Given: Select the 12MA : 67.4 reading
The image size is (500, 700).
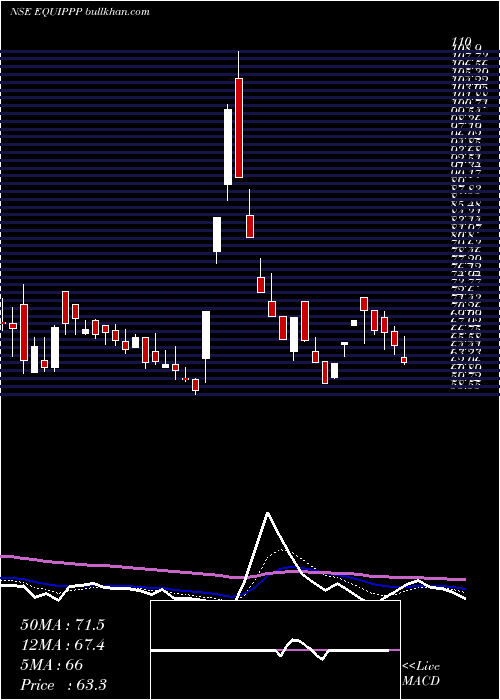Looking at the screenshot, I should (62, 645).
